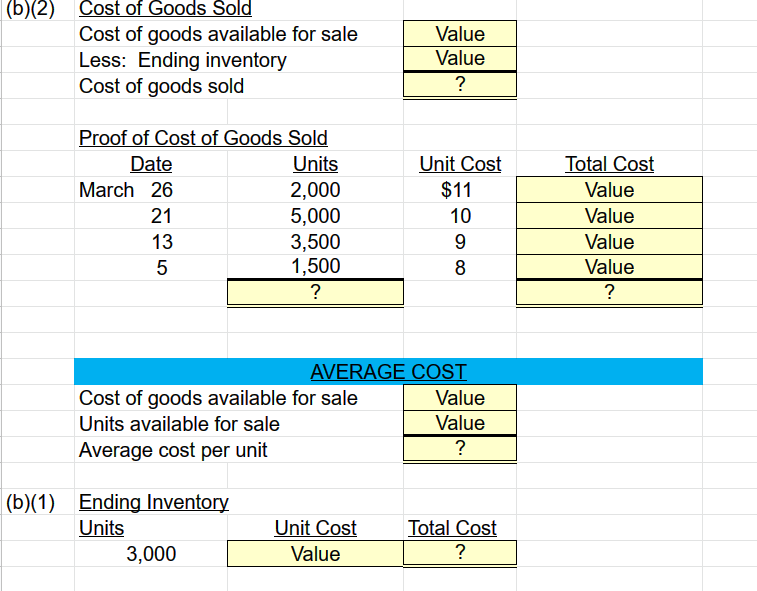The image size is (757, 591).
Task: Click the unit cost 9 cell
Action: [460, 242]
